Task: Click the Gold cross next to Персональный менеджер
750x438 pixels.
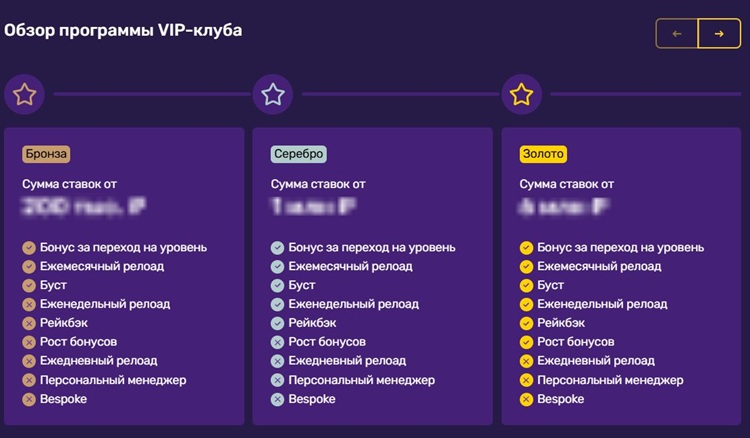Action: pyautogui.click(x=526, y=380)
